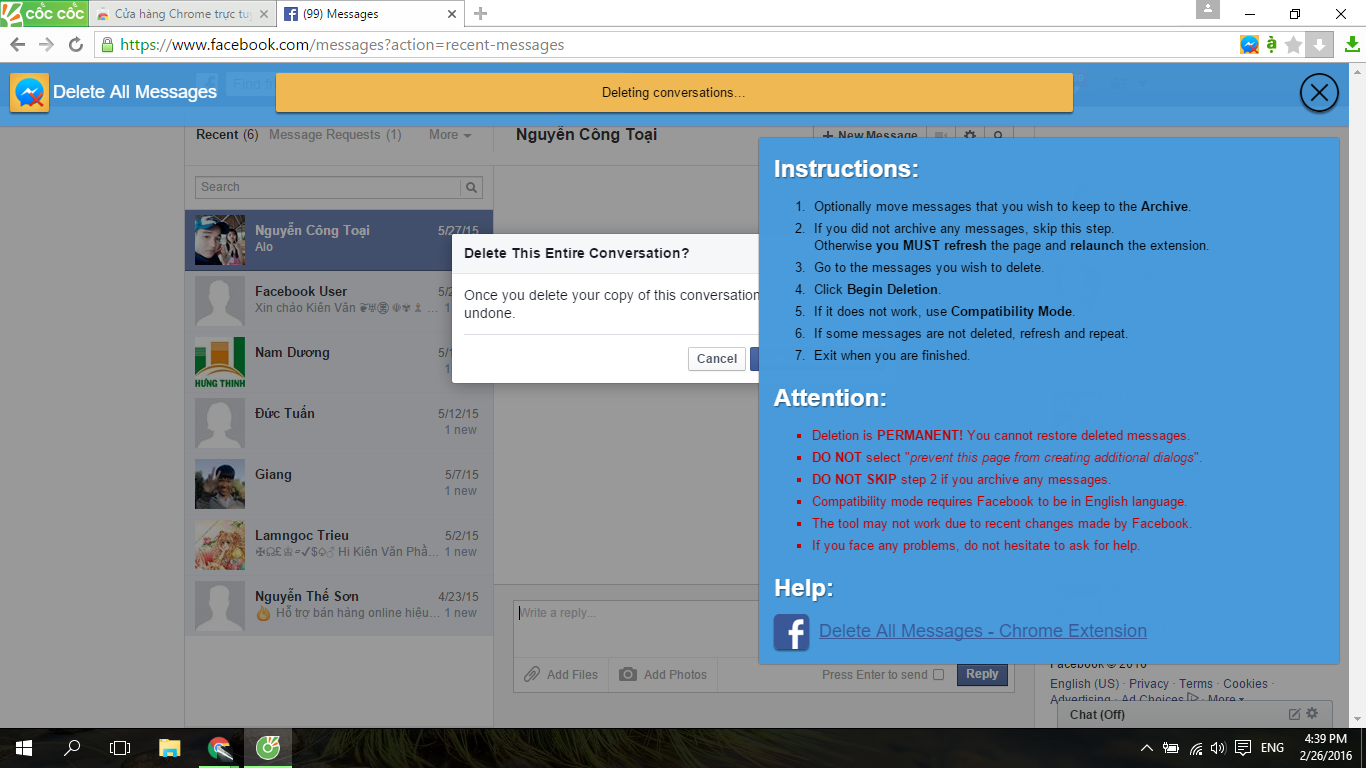Image resolution: width=1366 pixels, height=768 pixels.
Task: Switch to the Cửa hàng Chrome trực tuyến tab
Action: 181,14
